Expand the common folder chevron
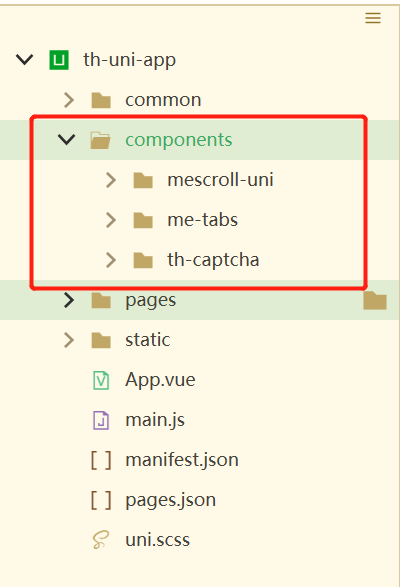 click(x=69, y=100)
